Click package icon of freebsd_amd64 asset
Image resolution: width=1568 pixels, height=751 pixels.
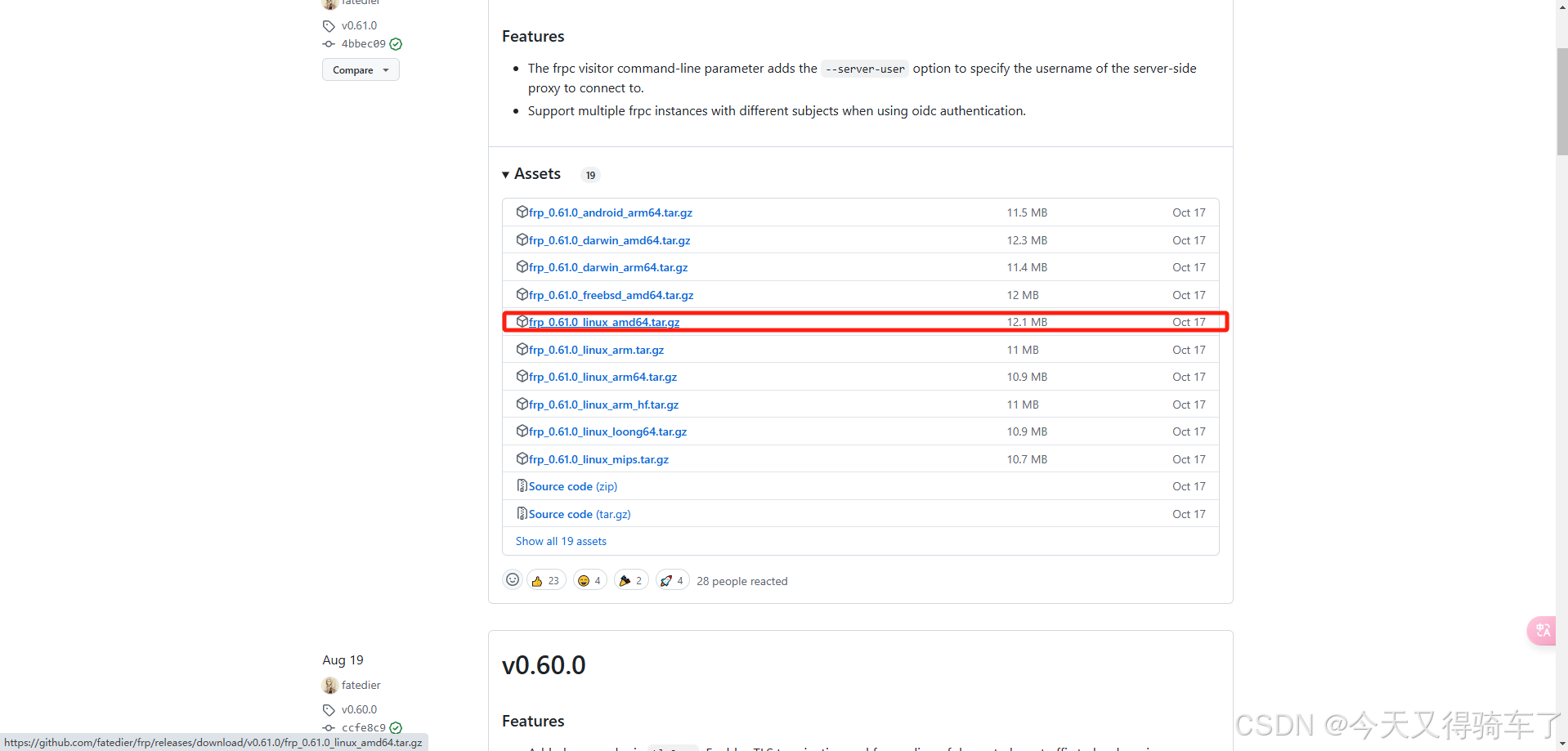point(522,294)
